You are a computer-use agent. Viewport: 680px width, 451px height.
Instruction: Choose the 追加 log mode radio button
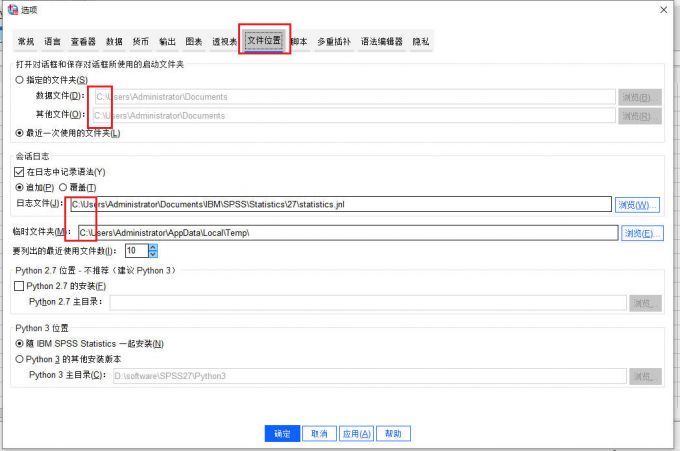(20, 187)
